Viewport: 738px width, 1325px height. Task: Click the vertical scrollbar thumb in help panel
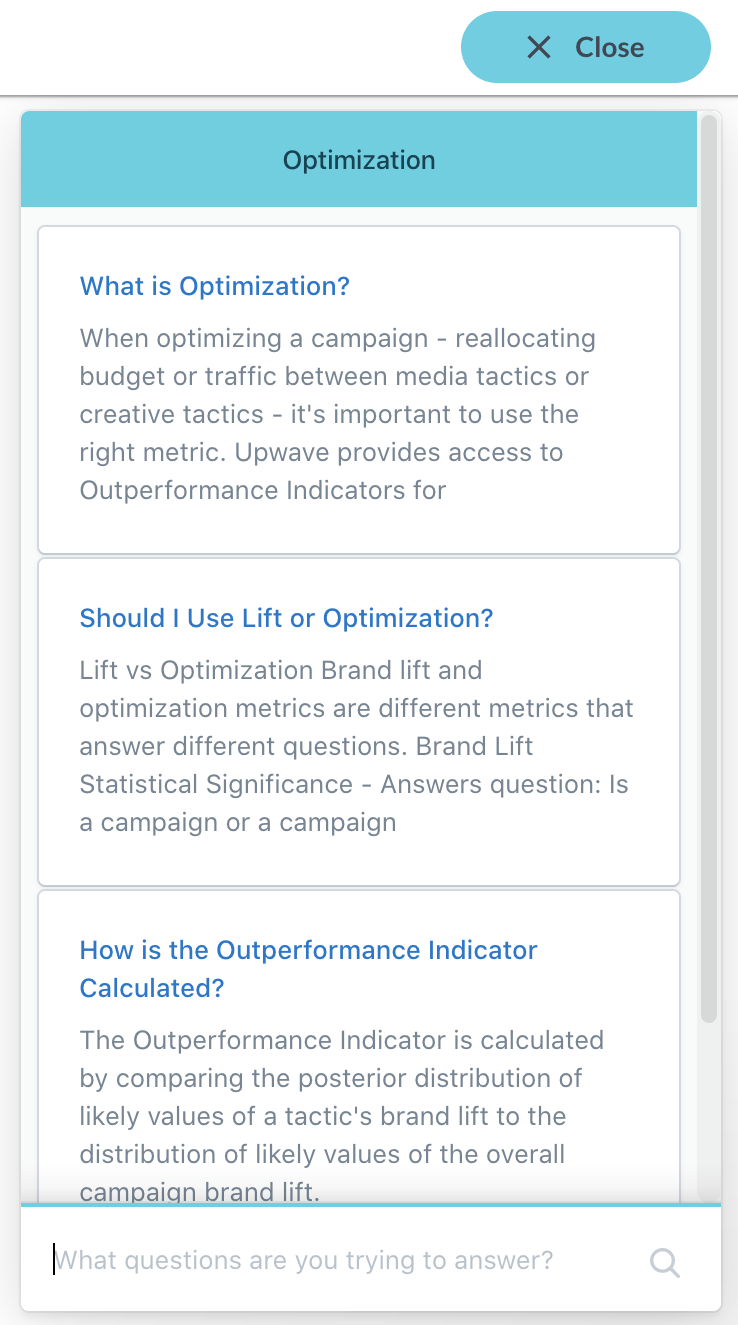coord(709,570)
